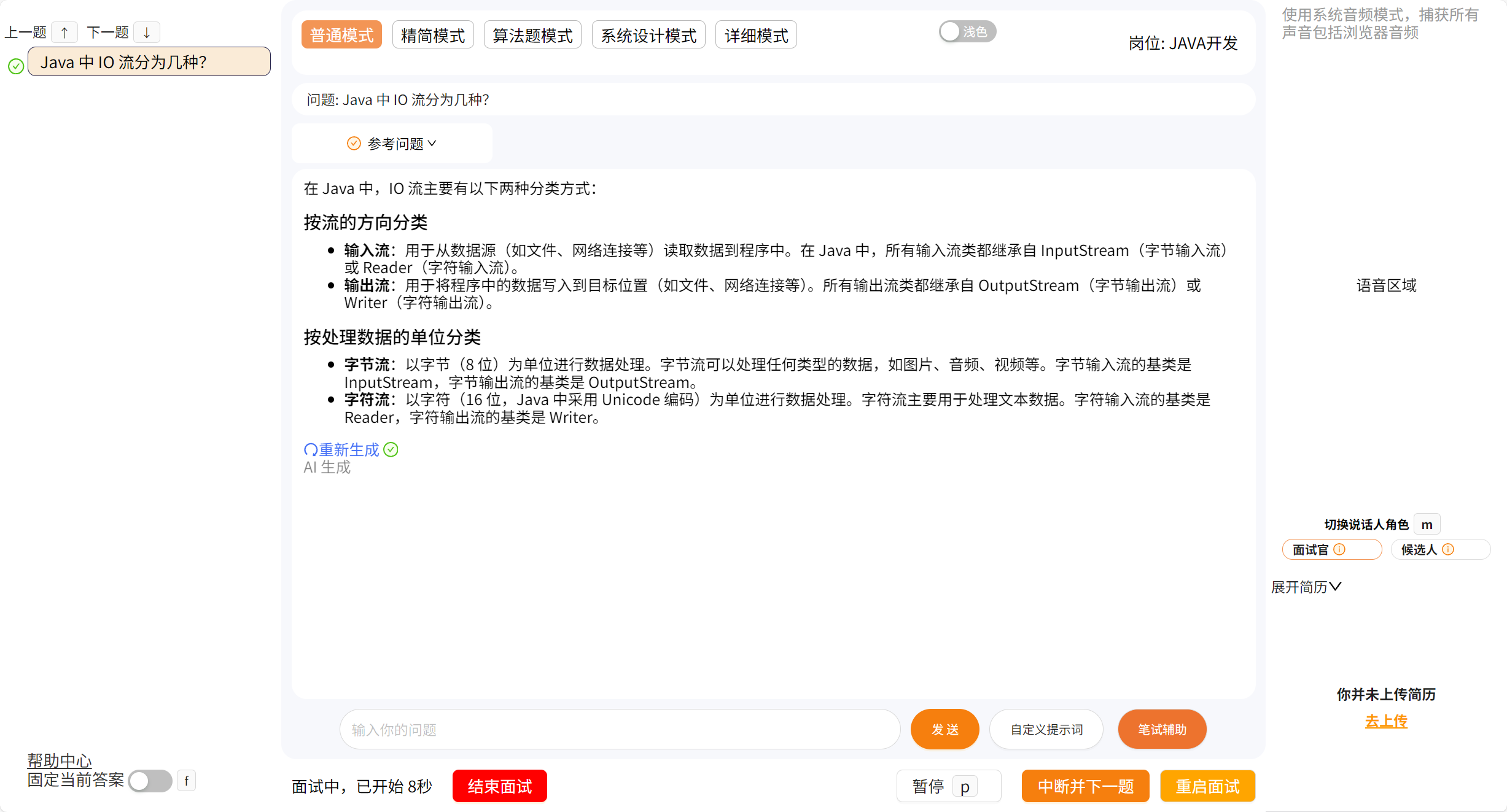Switch to 精简模式 tab
This screenshot has height=812, width=1507.
click(433, 35)
